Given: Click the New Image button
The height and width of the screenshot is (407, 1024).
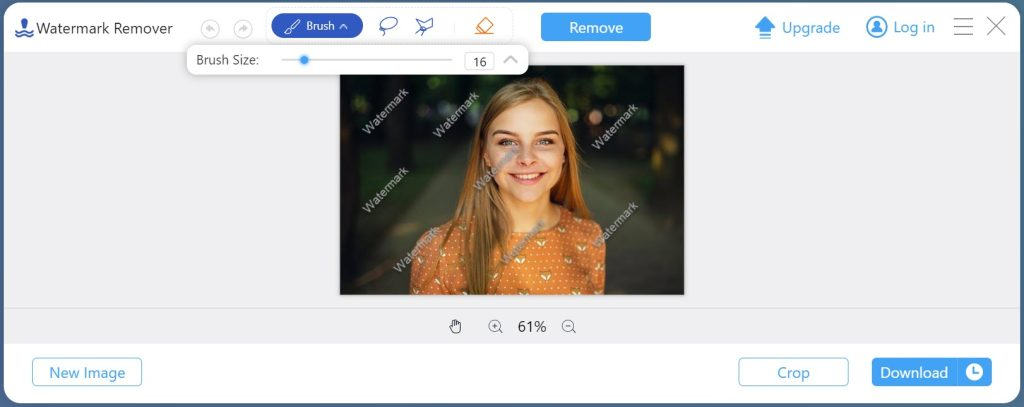Looking at the screenshot, I should [87, 372].
